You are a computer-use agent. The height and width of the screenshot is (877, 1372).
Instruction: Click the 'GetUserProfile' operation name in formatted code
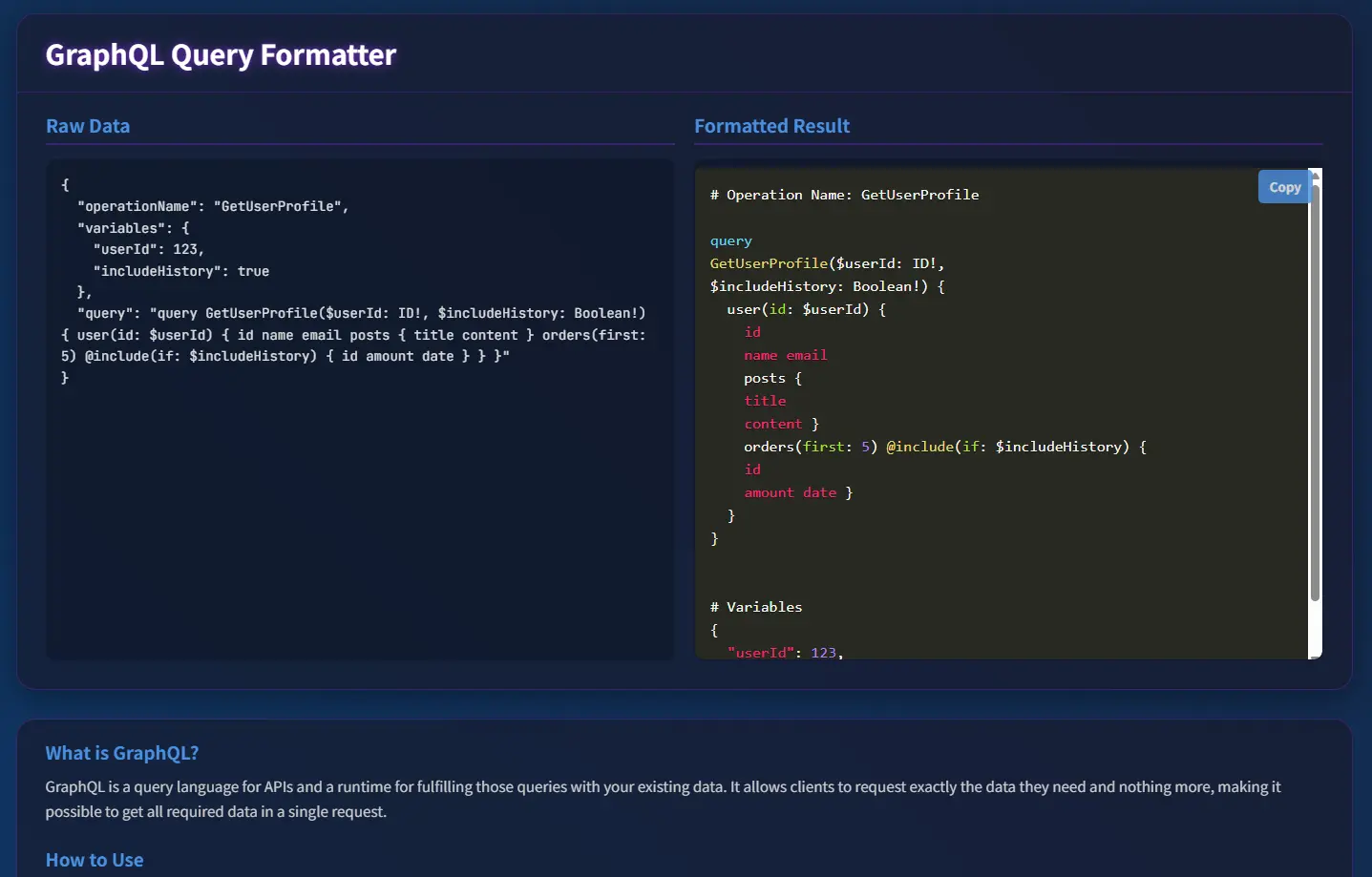[768, 262]
